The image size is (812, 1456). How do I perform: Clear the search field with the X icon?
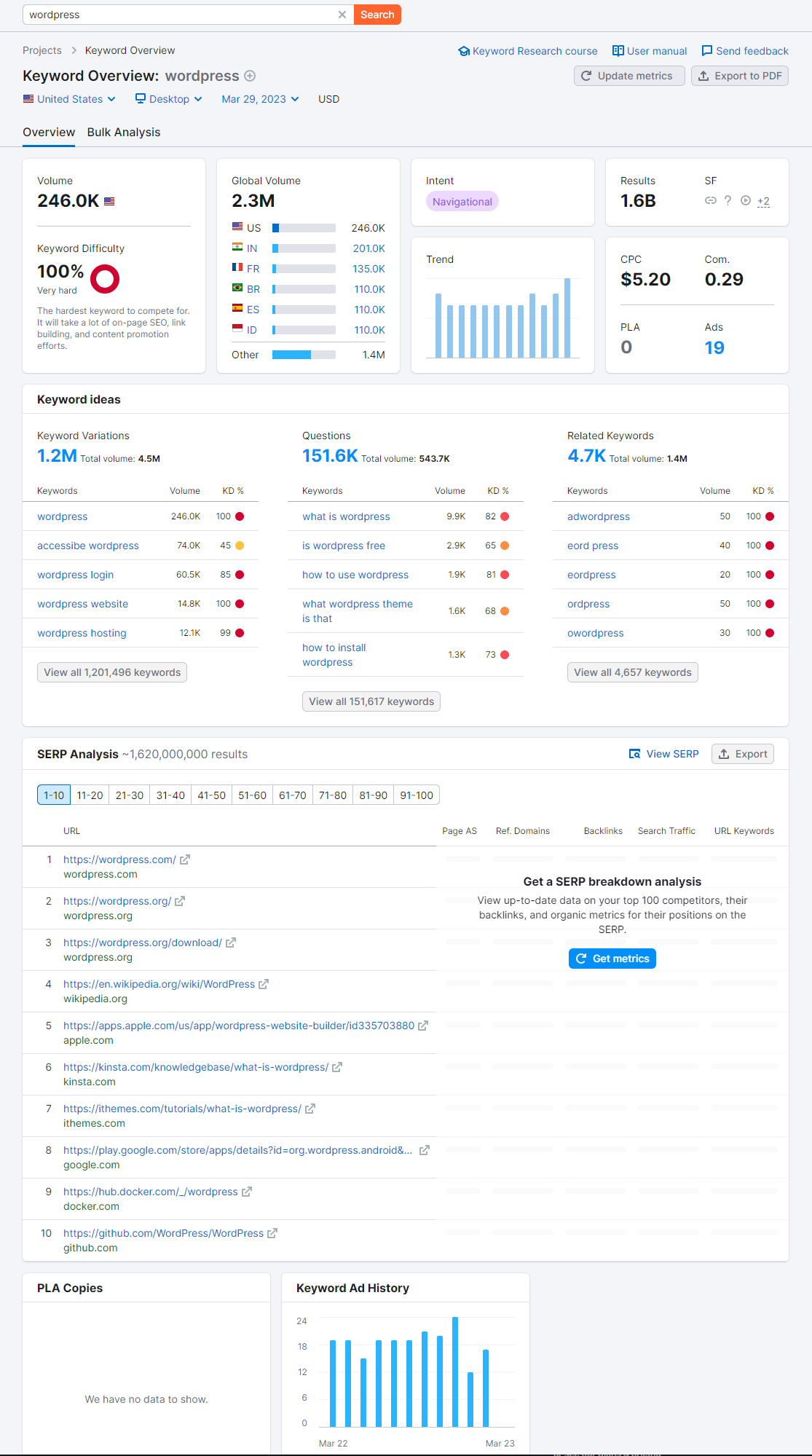coord(342,15)
